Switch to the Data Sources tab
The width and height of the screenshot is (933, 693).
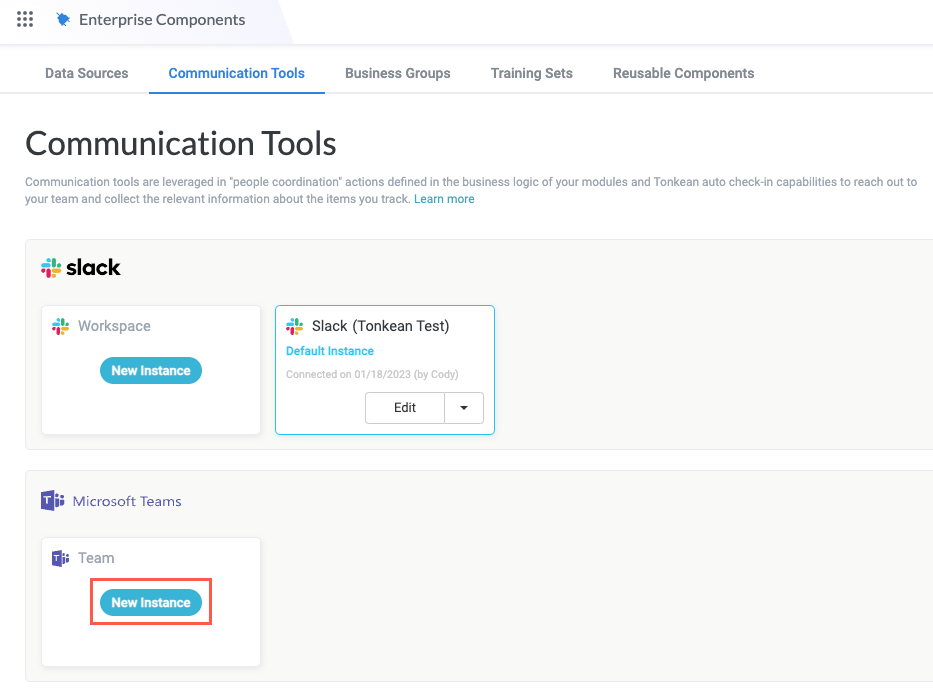click(x=87, y=73)
